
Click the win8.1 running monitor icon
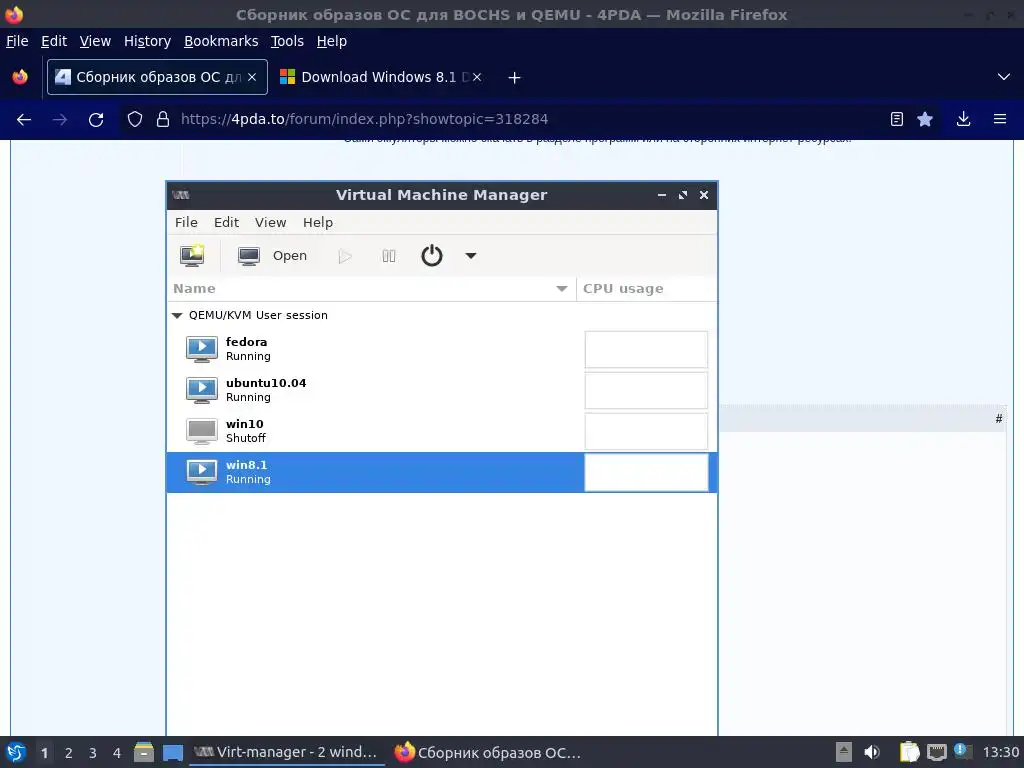(202, 472)
